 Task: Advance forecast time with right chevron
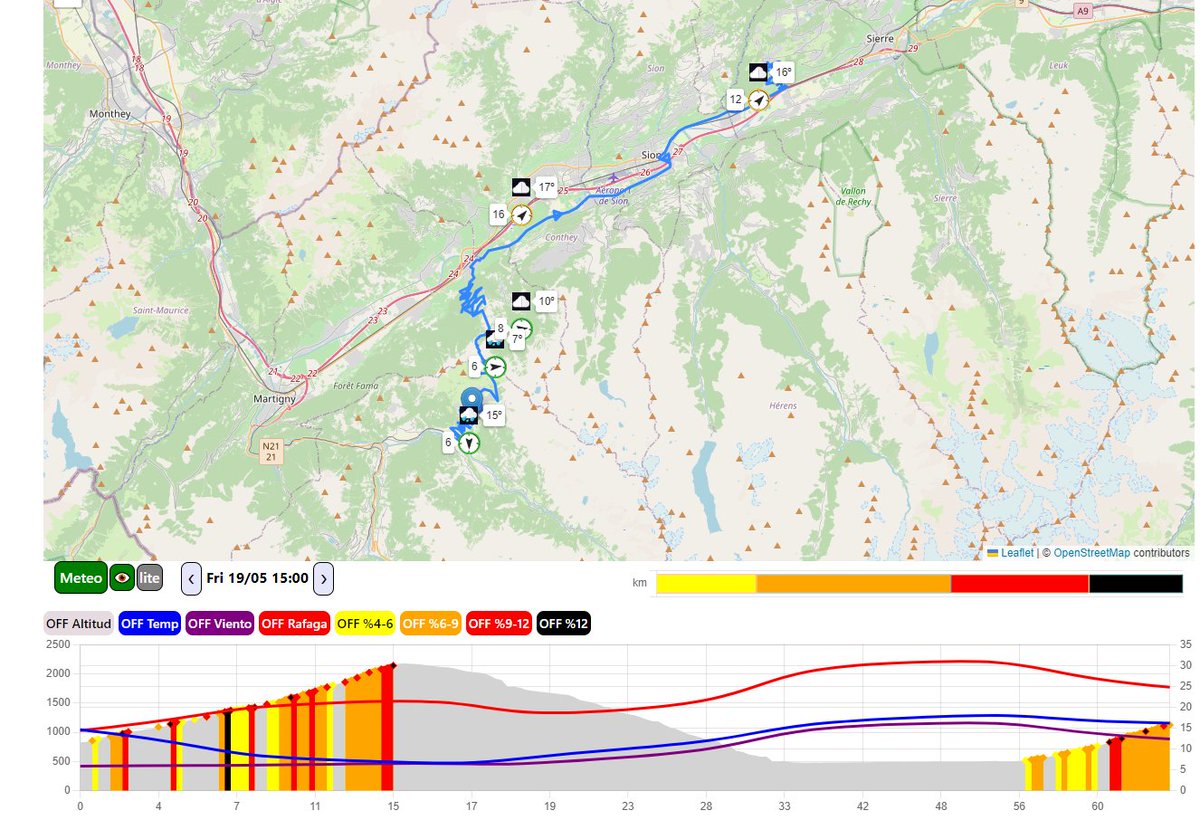[x=323, y=577]
